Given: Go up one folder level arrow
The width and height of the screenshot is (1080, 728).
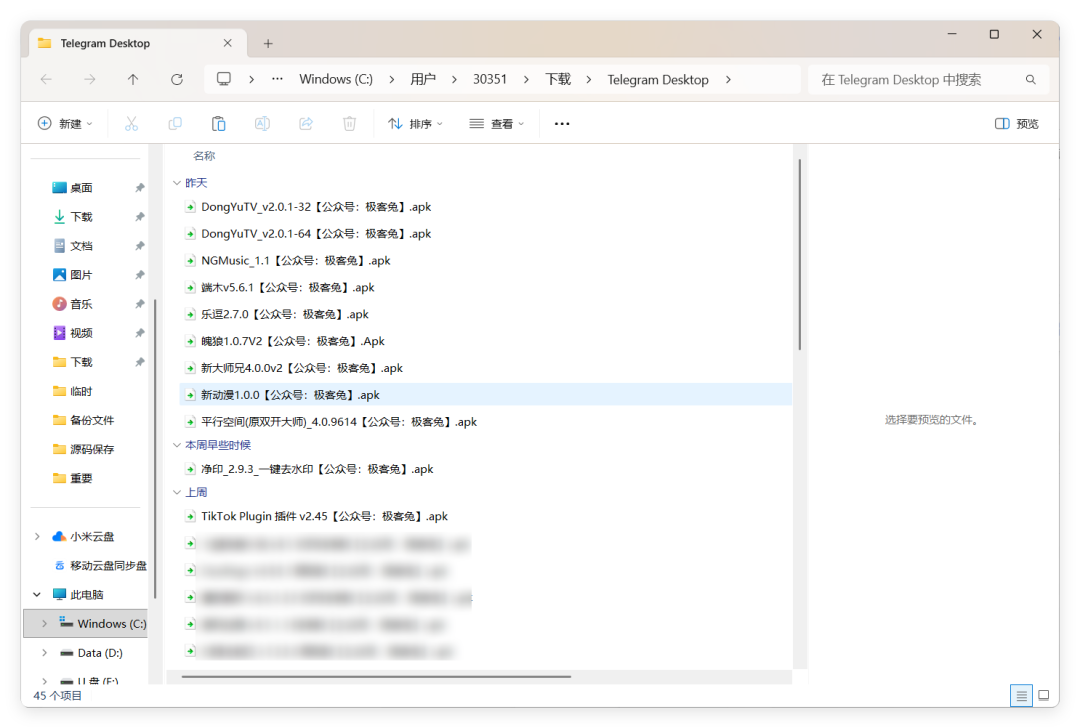Looking at the screenshot, I should point(133,80).
